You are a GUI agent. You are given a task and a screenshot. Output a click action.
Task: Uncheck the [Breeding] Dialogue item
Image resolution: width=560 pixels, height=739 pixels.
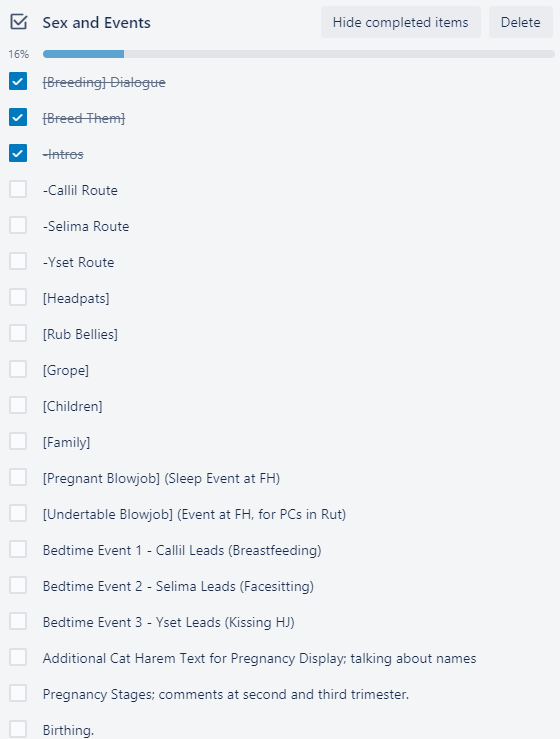pyautogui.click(x=18, y=81)
